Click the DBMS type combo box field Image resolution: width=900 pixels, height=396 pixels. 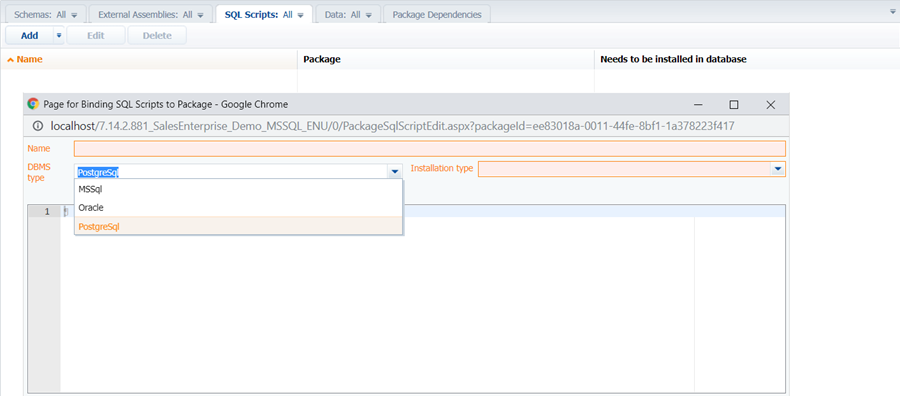click(231, 171)
